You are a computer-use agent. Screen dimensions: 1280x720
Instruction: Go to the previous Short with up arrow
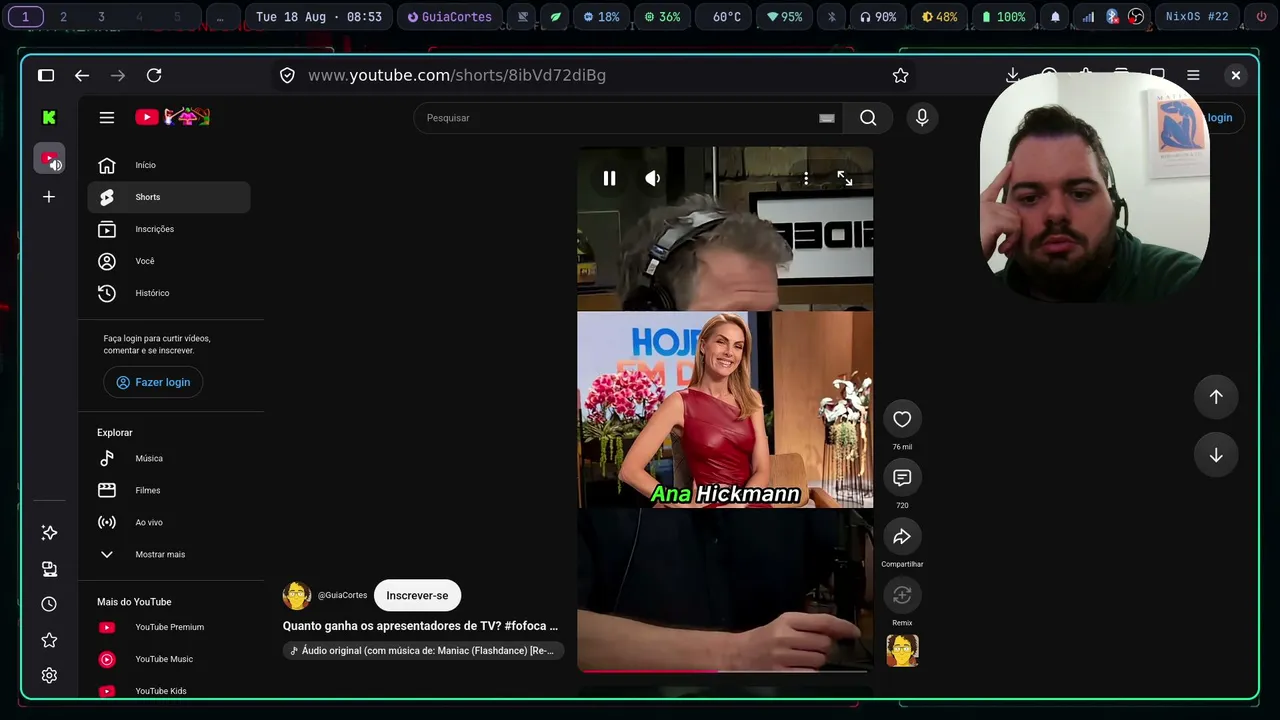click(x=1216, y=396)
